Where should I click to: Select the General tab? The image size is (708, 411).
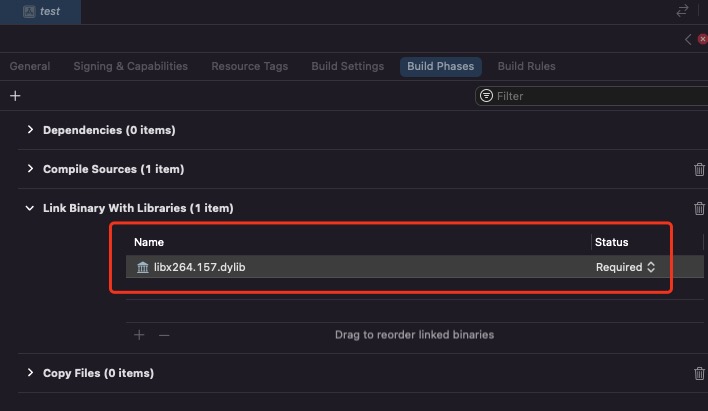[30, 66]
